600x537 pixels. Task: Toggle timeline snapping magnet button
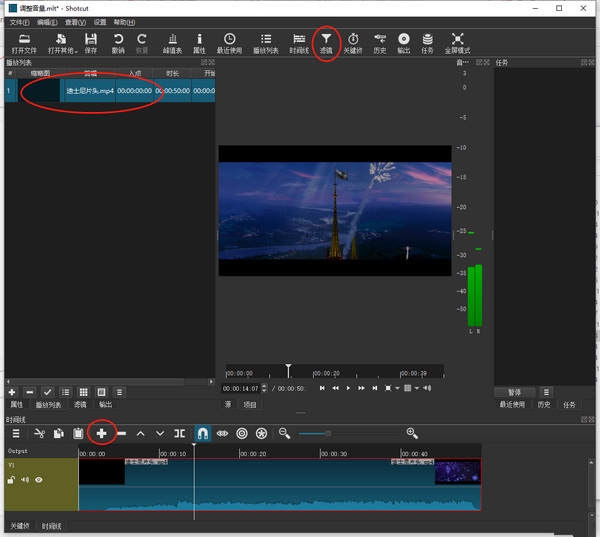202,433
